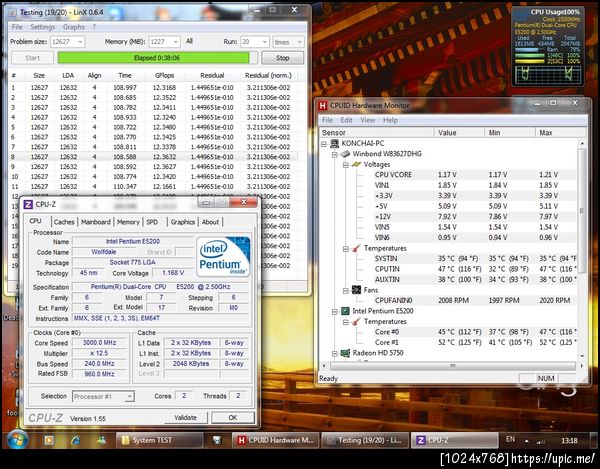This screenshot has width=600, height=469.
Task: Open LinX question mark help menu
Action: coord(94,27)
